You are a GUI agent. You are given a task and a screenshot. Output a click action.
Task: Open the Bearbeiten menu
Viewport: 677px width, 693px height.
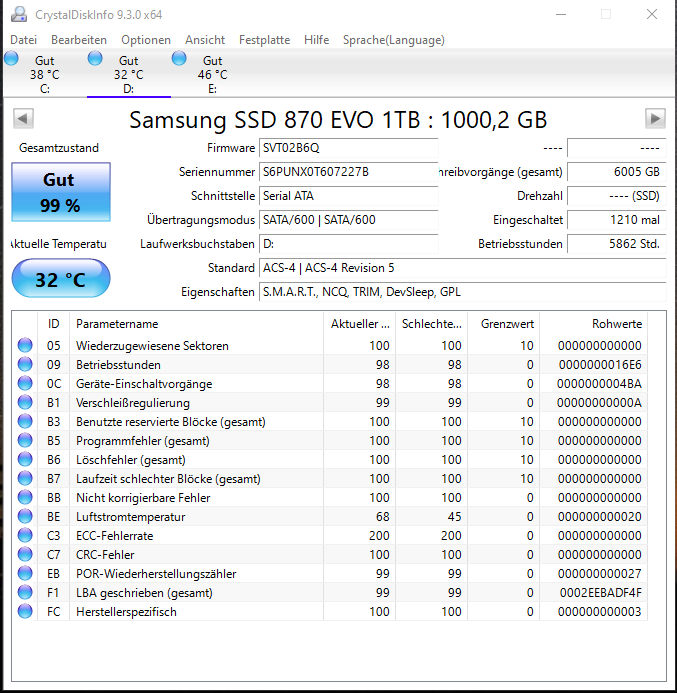point(79,40)
